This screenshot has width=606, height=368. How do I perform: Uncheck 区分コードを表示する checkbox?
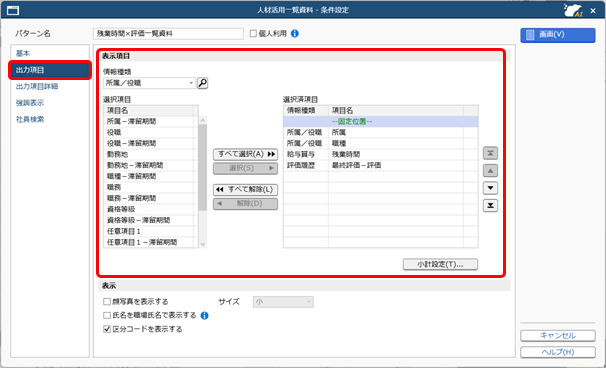tap(107, 329)
